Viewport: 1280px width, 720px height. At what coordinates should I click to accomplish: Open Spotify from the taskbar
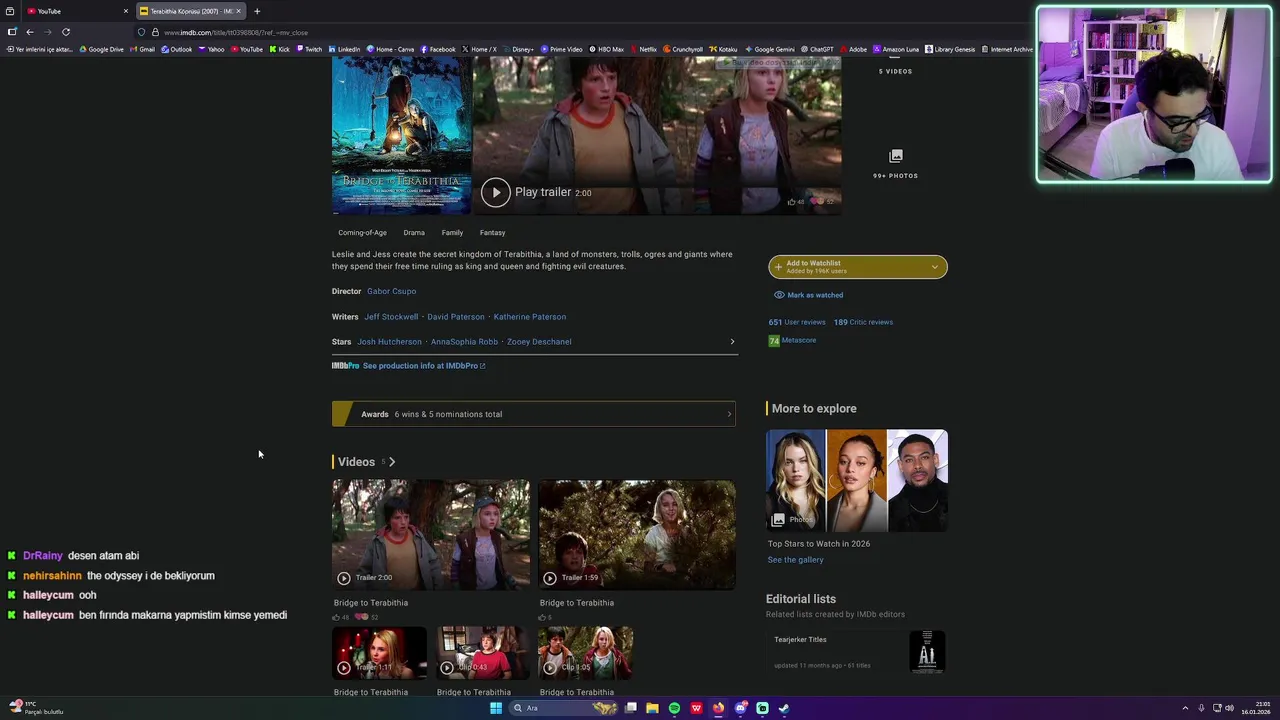[674, 708]
